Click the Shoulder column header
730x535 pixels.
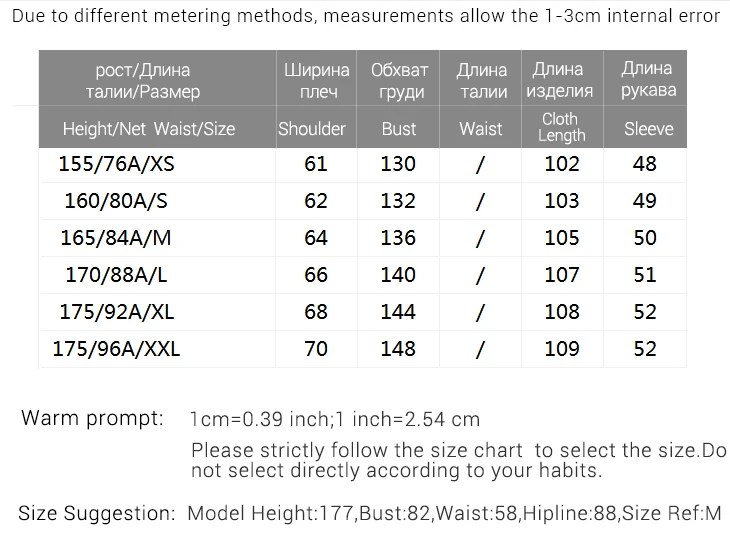311,129
